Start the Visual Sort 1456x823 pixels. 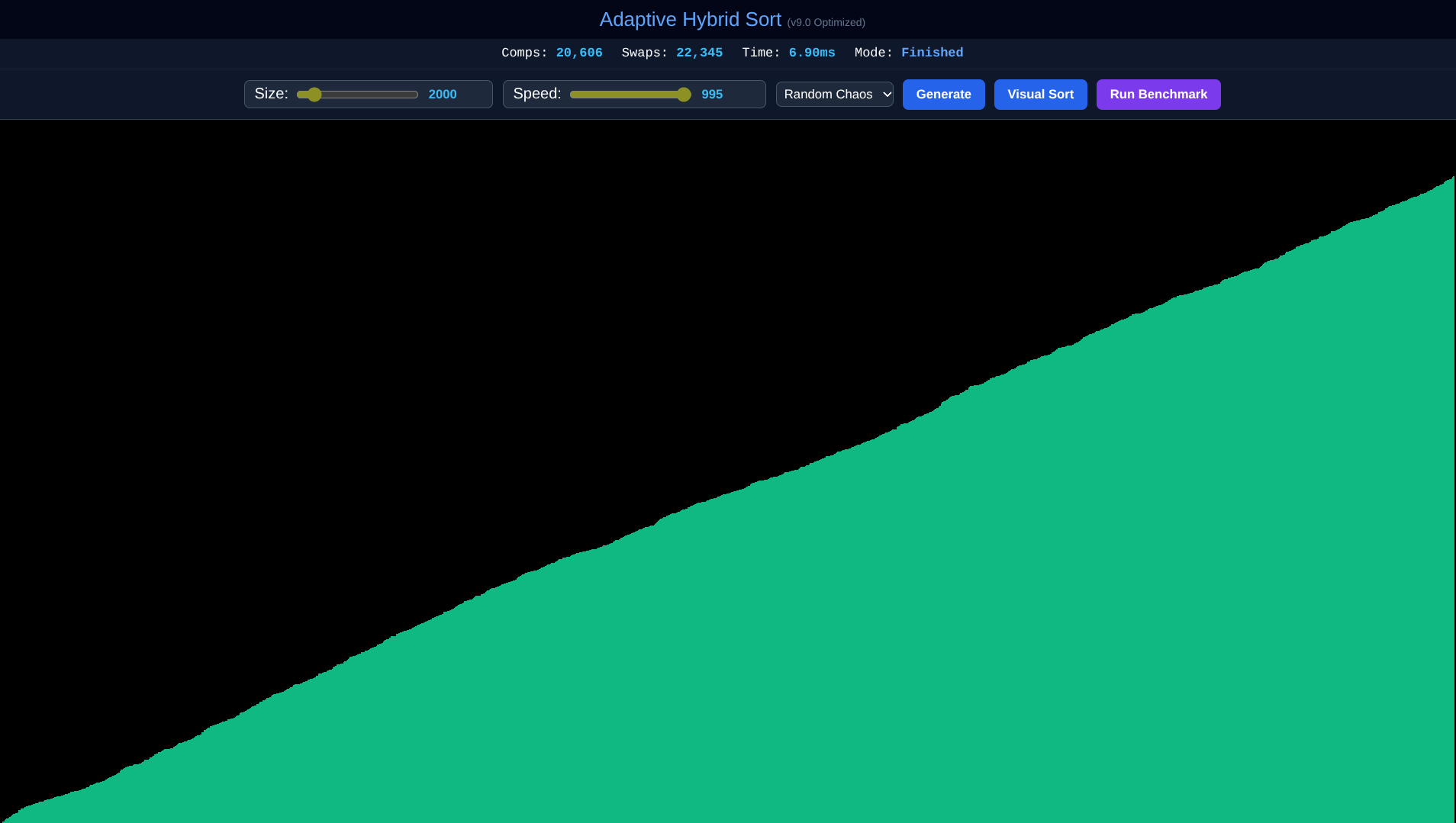coord(1041,95)
